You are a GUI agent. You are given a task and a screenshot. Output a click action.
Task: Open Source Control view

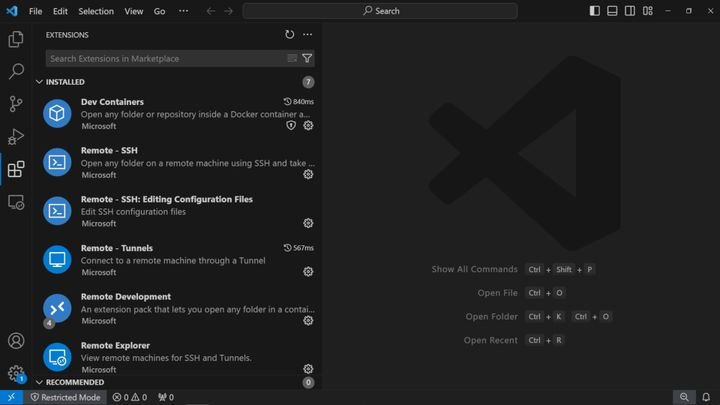[x=16, y=104]
